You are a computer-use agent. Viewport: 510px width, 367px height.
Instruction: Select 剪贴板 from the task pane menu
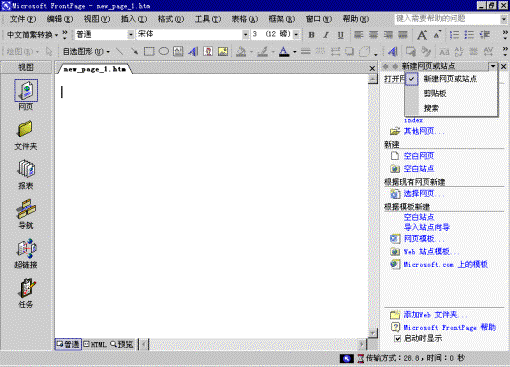pyautogui.click(x=435, y=94)
